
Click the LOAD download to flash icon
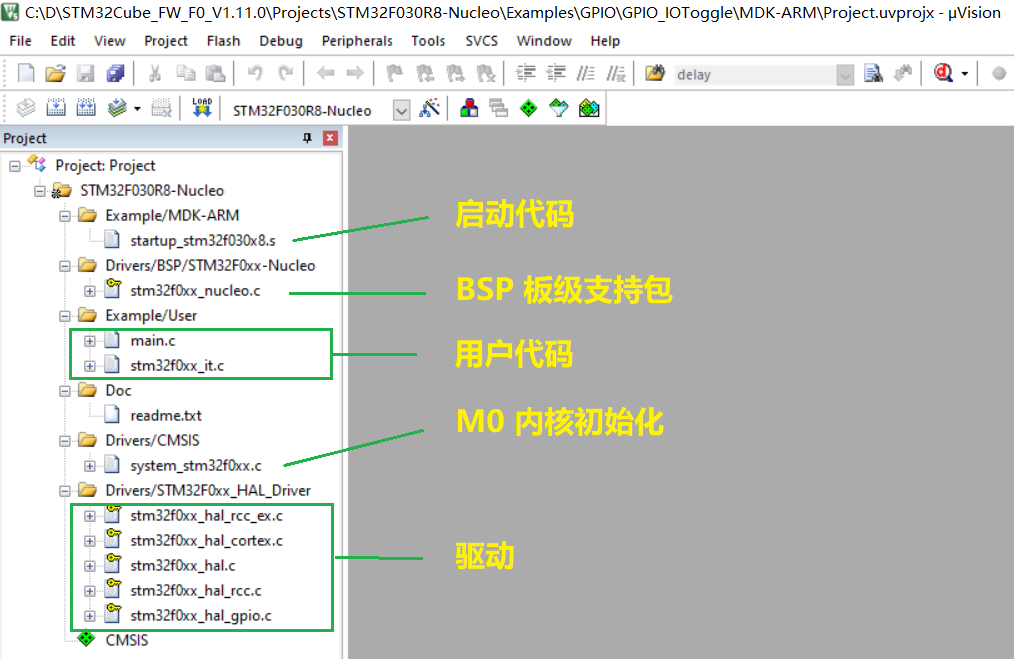(202, 108)
